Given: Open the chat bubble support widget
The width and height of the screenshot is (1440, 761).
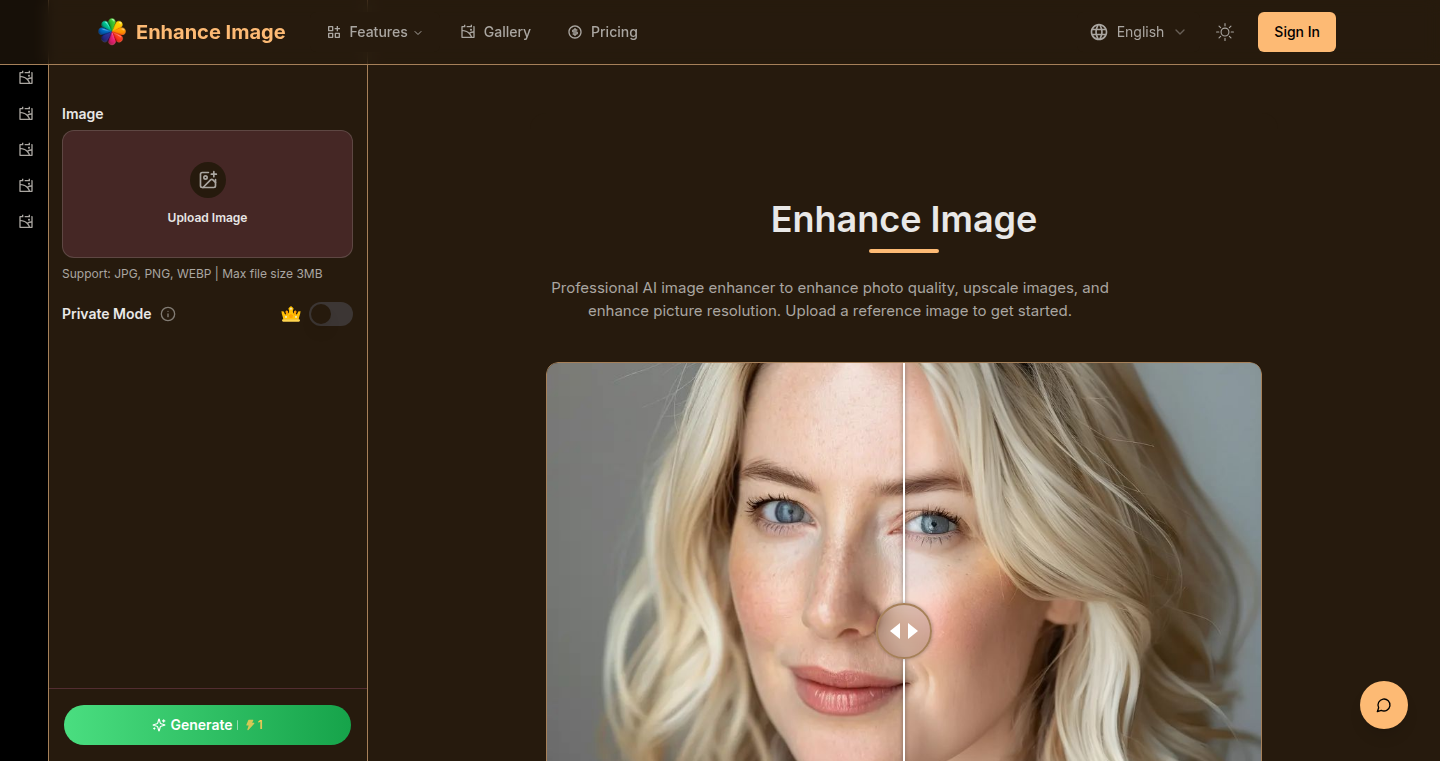Looking at the screenshot, I should pyautogui.click(x=1384, y=705).
